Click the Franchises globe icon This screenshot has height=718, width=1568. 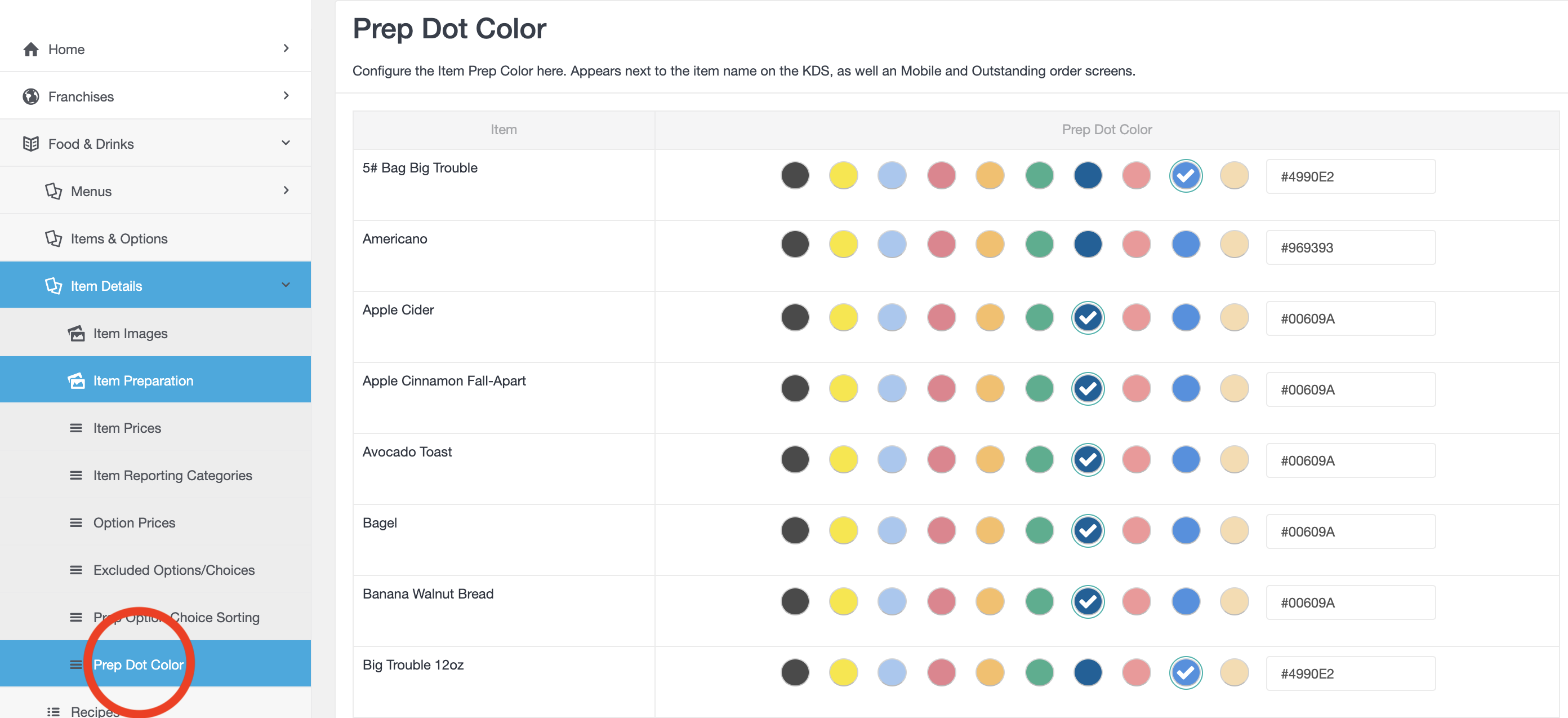(30, 96)
